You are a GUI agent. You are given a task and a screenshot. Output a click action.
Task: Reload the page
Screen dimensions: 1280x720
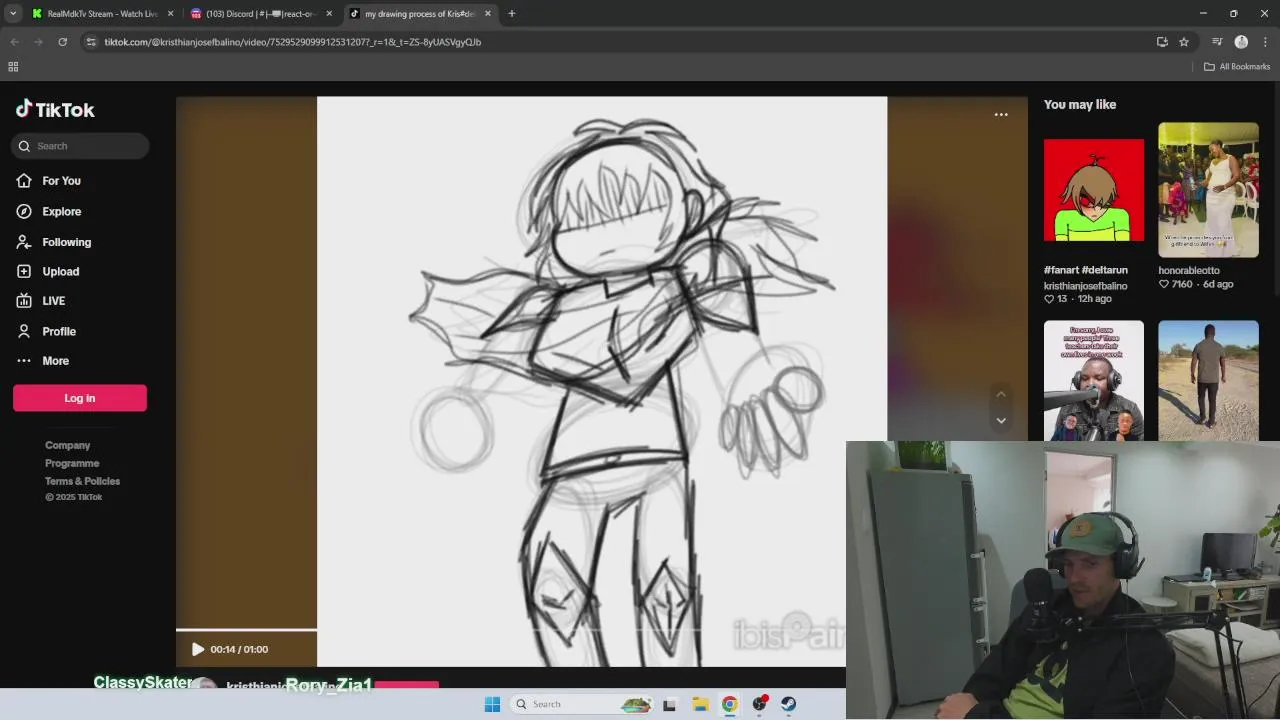click(62, 42)
